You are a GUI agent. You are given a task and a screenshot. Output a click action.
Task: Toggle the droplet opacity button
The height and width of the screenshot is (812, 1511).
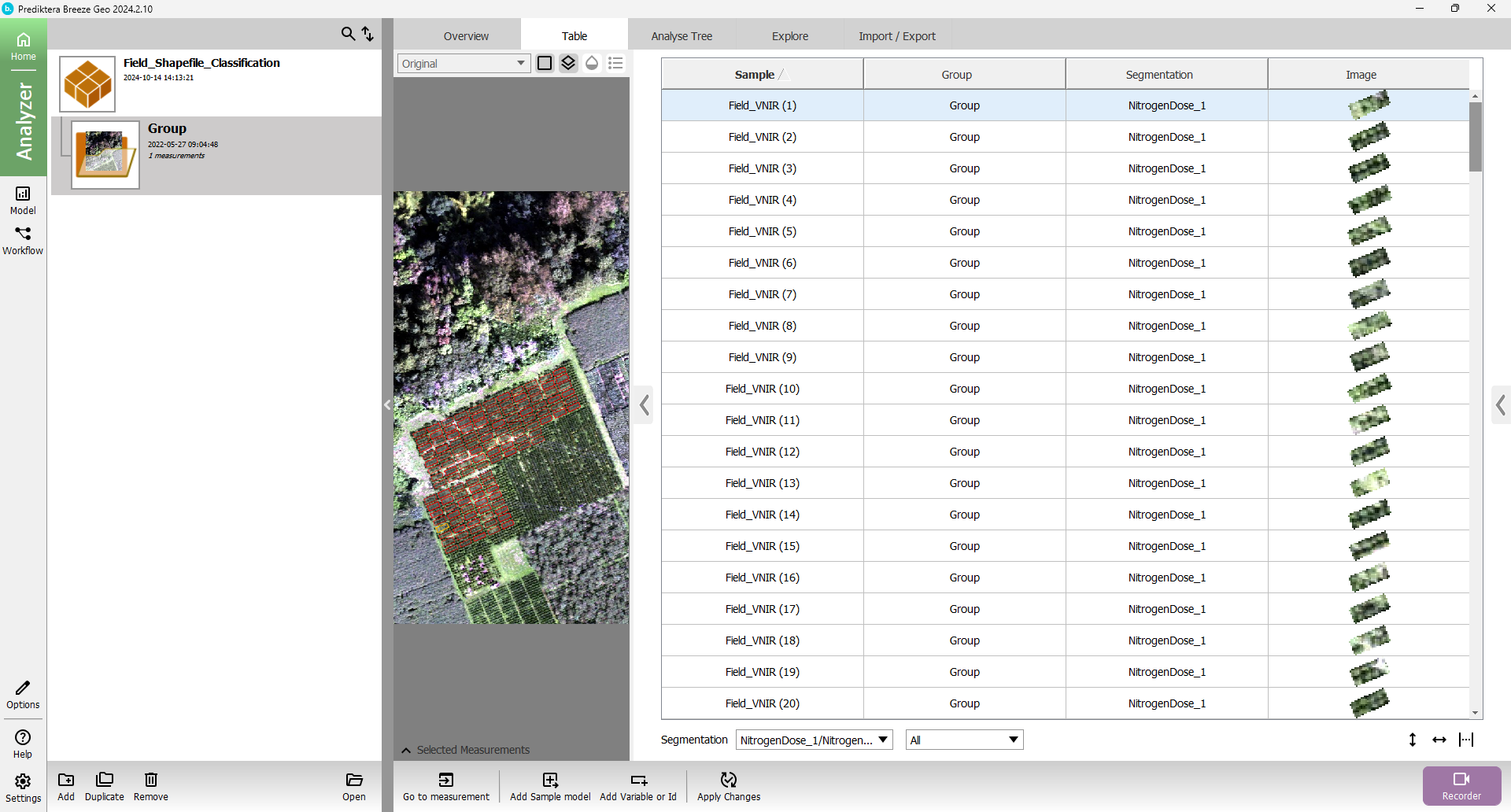(592, 63)
